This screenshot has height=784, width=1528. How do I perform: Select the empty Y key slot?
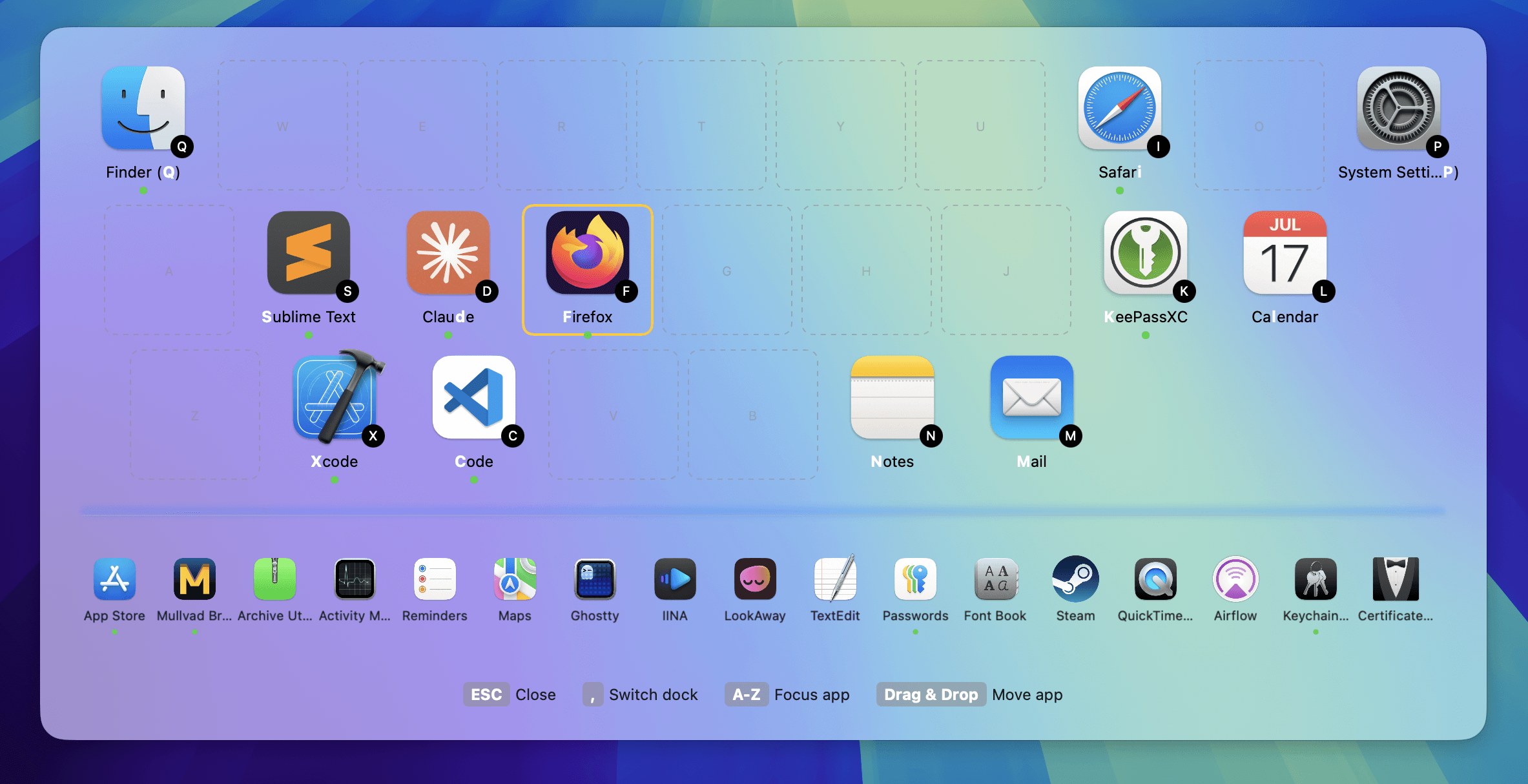tap(841, 125)
